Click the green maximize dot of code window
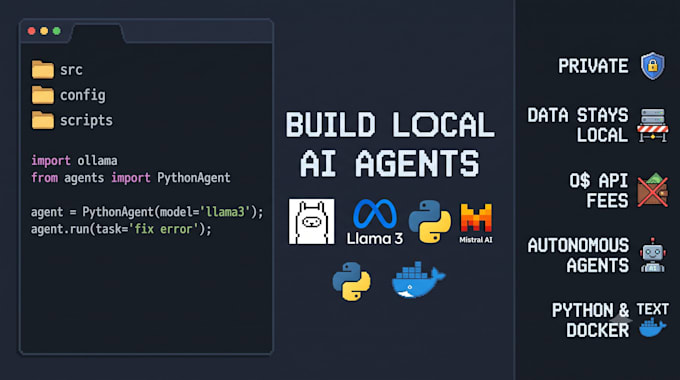 pyautogui.click(x=56, y=31)
